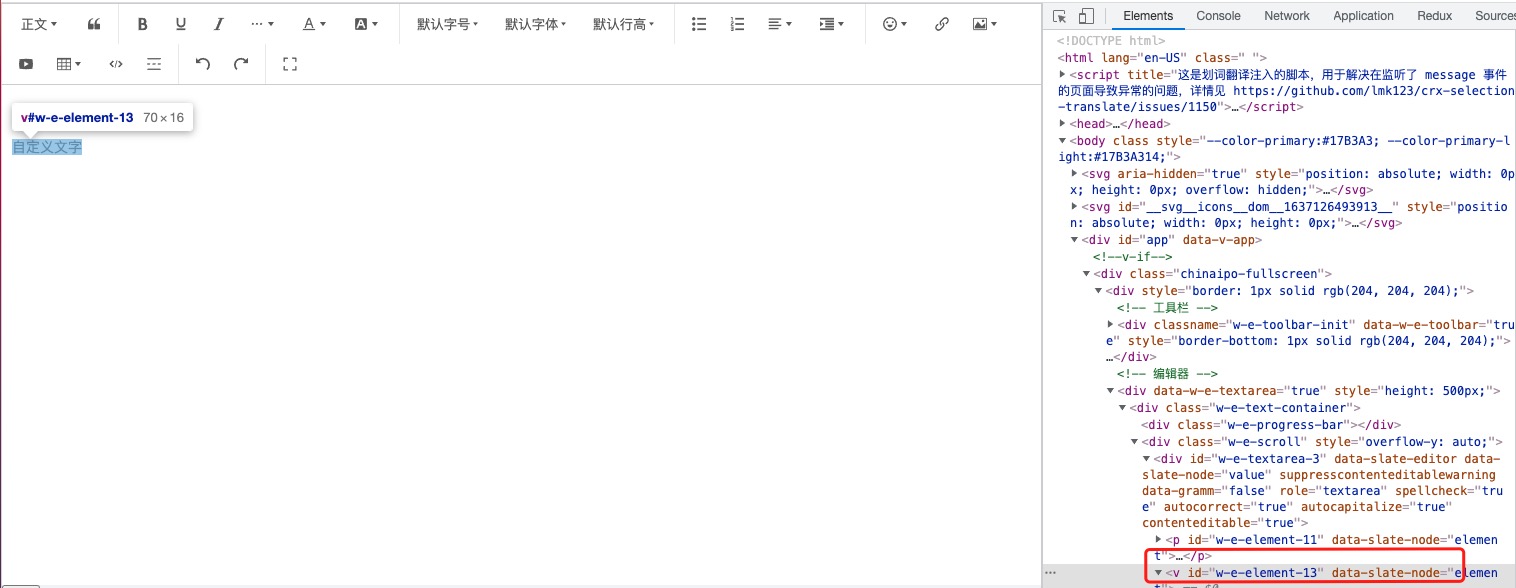
Task: Open the background color picker
Action: click(366, 24)
